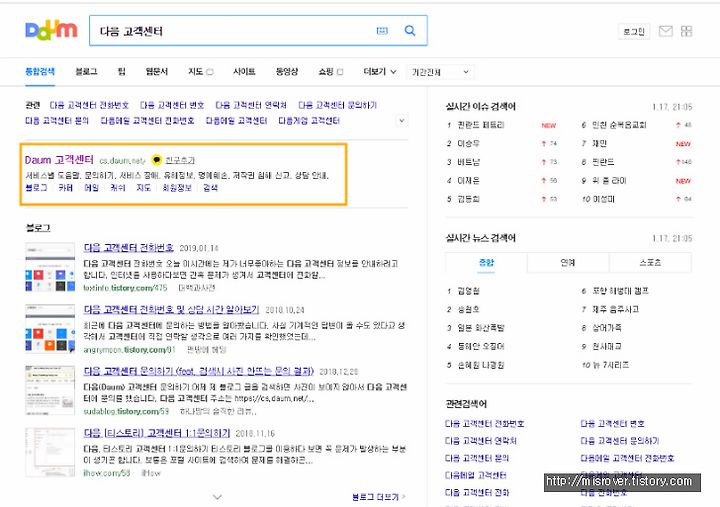Click news term 상어가족
The width and height of the screenshot is (720, 507).
pos(607,328)
